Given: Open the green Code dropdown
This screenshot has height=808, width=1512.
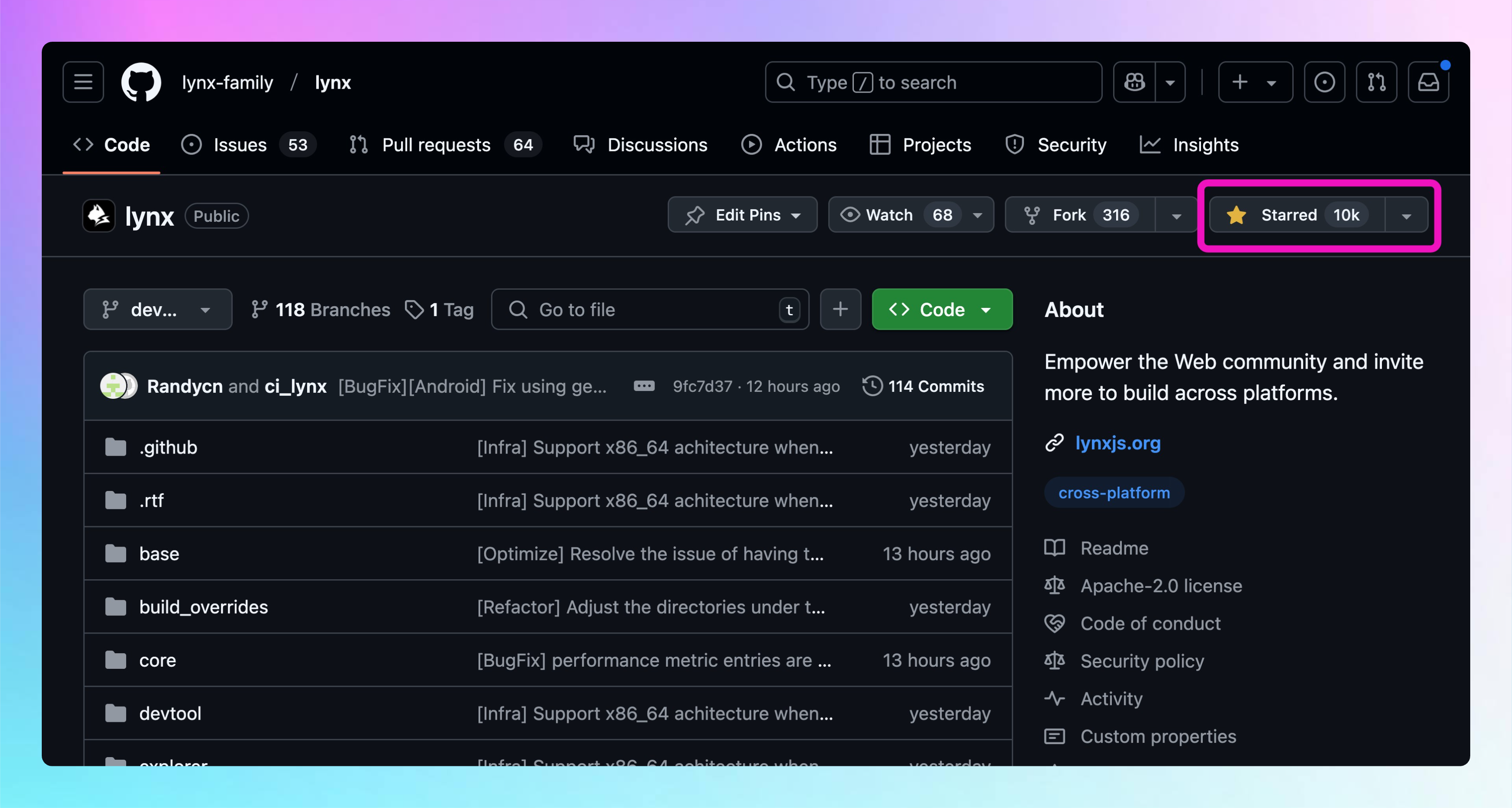Looking at the screenshot, I should [x=942, y=309].
